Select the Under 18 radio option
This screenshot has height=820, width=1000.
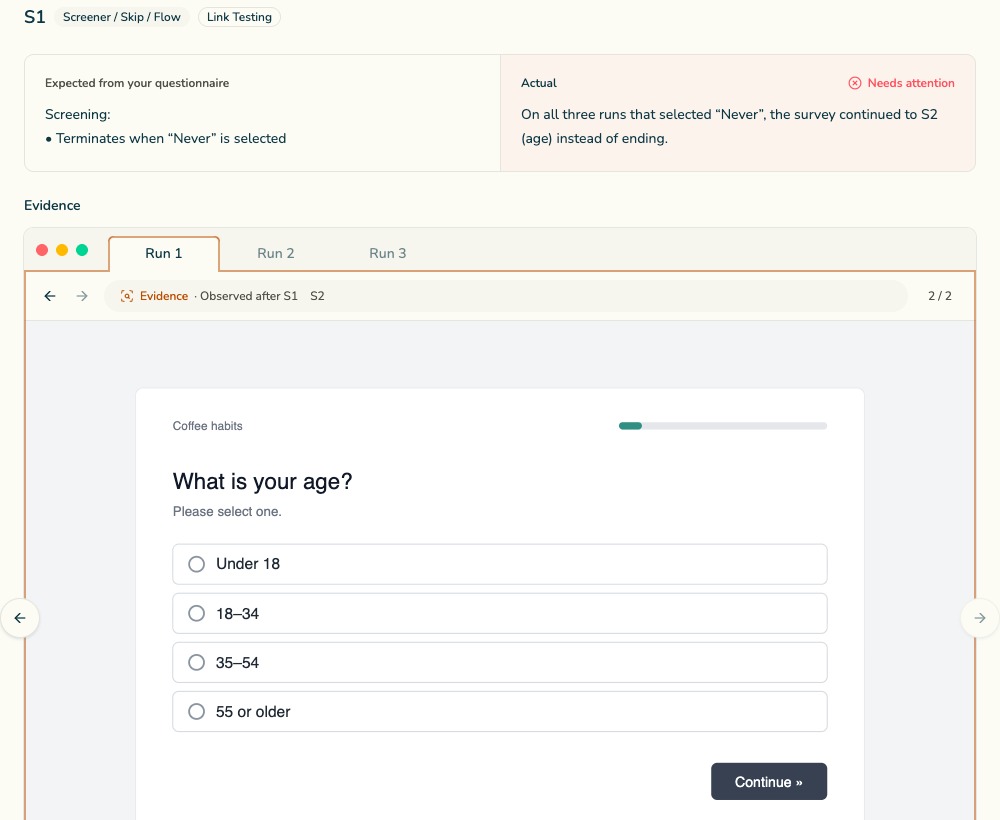pyautogui.click(x=499, y=564)
